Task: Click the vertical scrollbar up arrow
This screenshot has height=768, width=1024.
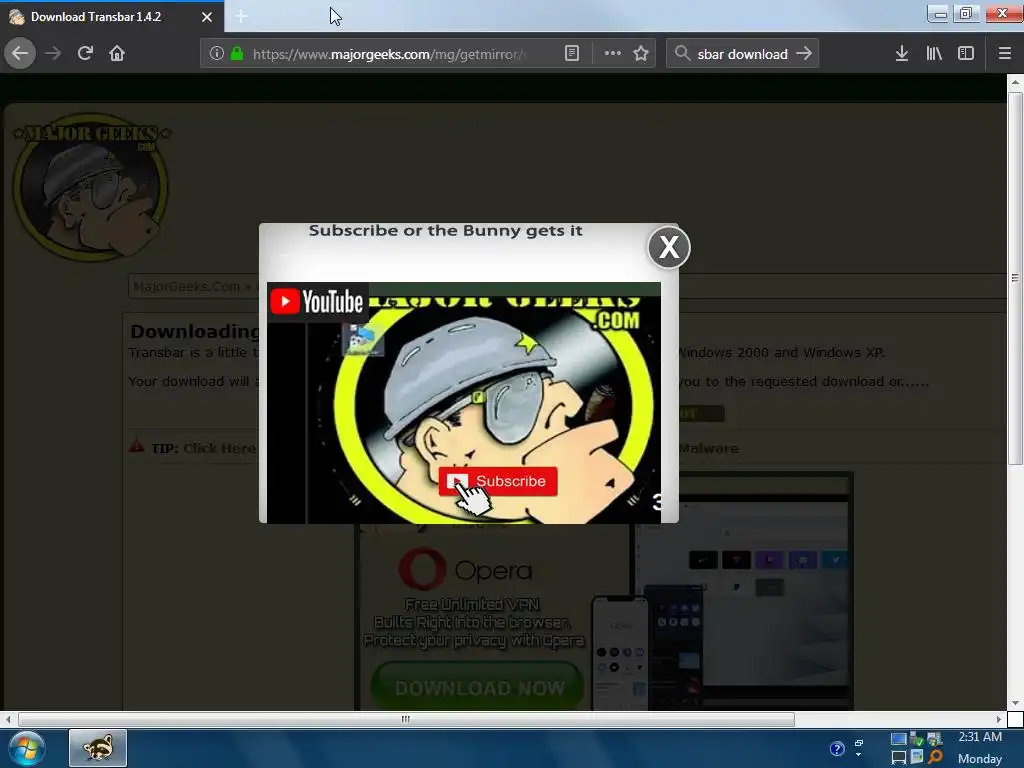Action: pos(1015,82)
